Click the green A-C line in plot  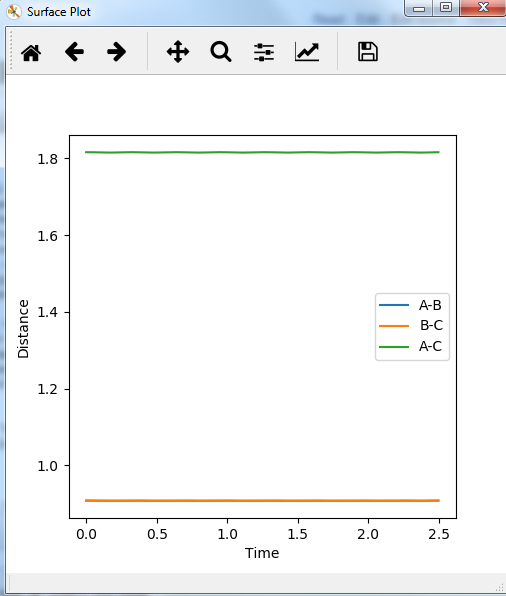point(262,152)
